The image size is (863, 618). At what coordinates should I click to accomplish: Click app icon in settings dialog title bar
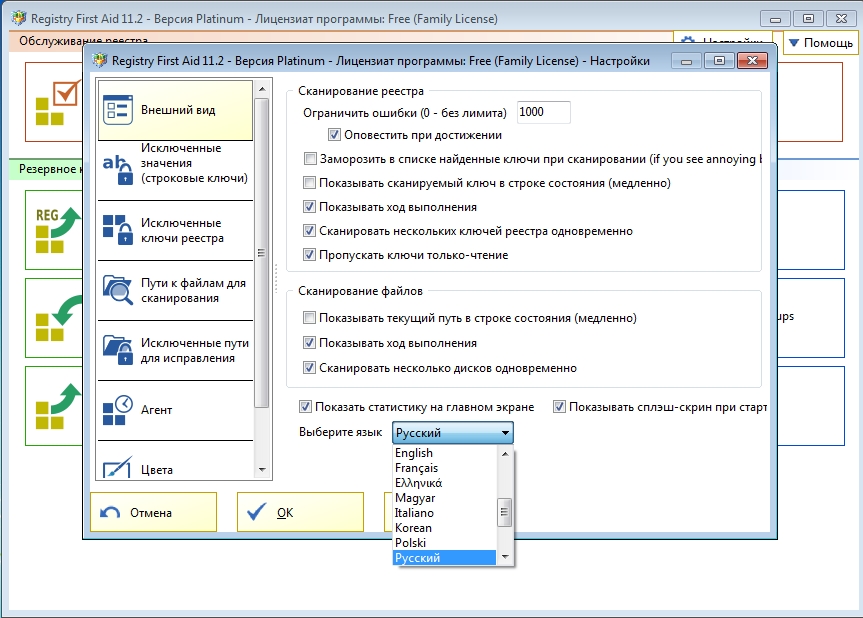[100, 59]
